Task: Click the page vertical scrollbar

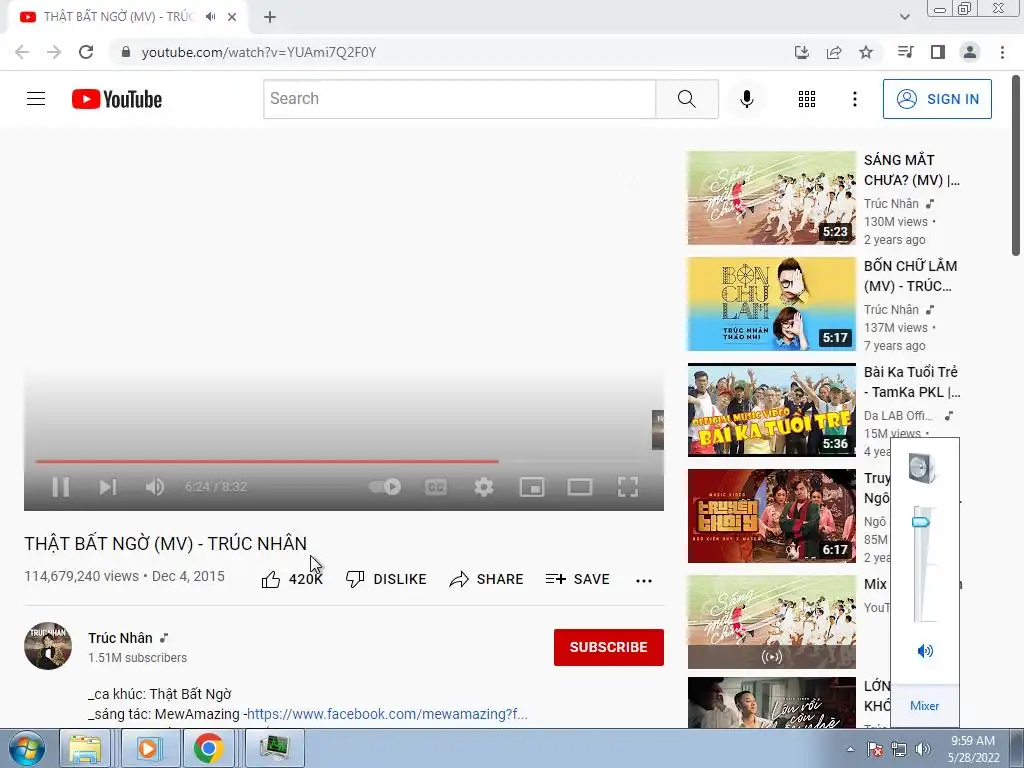Action: tap(1016, 166)
